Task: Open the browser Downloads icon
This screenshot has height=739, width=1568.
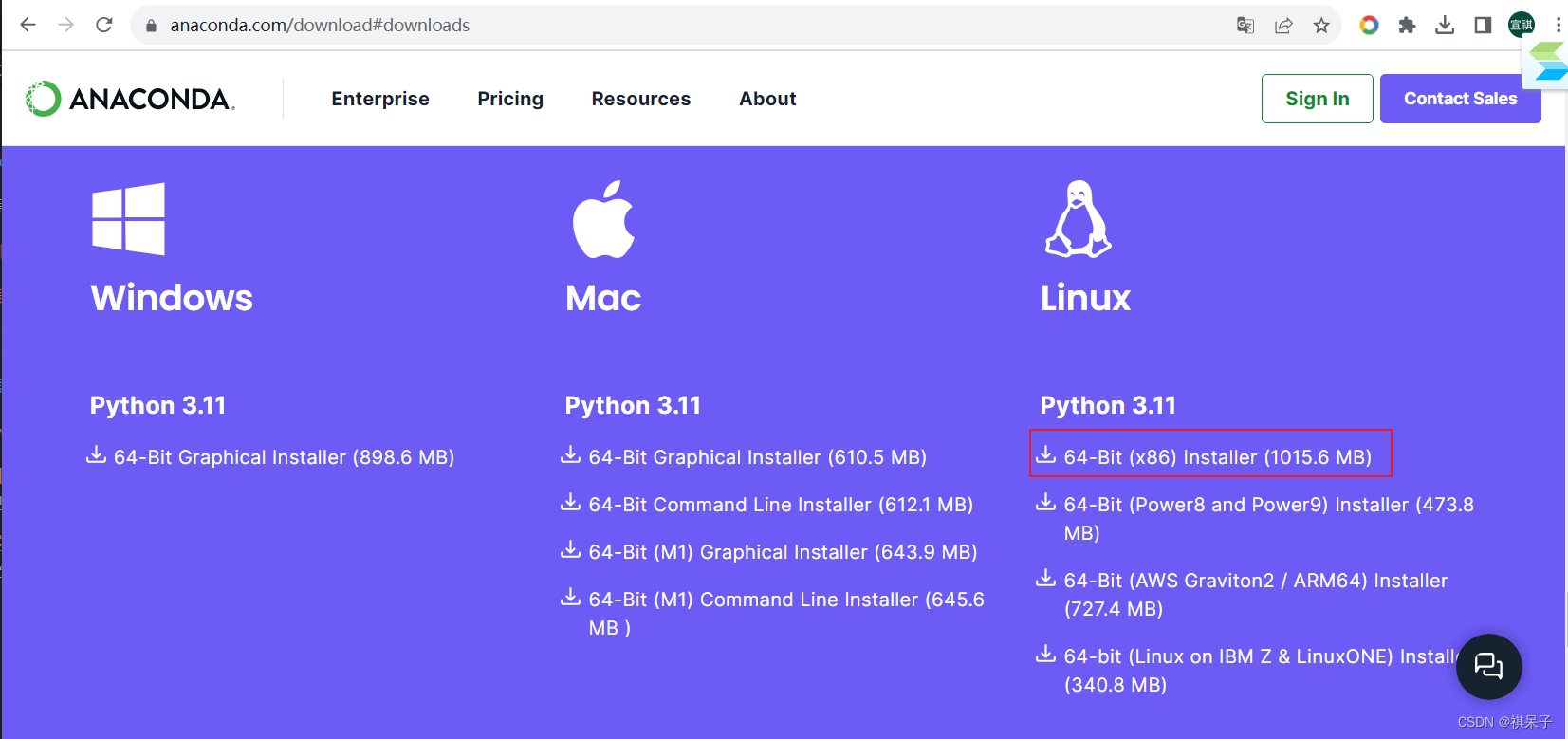Action: coord(1445,26)
